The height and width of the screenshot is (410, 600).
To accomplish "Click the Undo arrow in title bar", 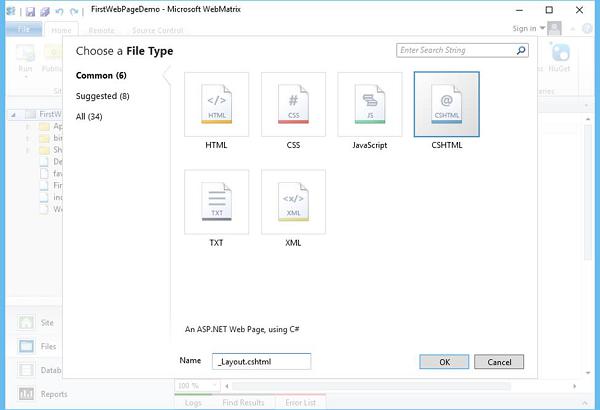I will (59, 11).
